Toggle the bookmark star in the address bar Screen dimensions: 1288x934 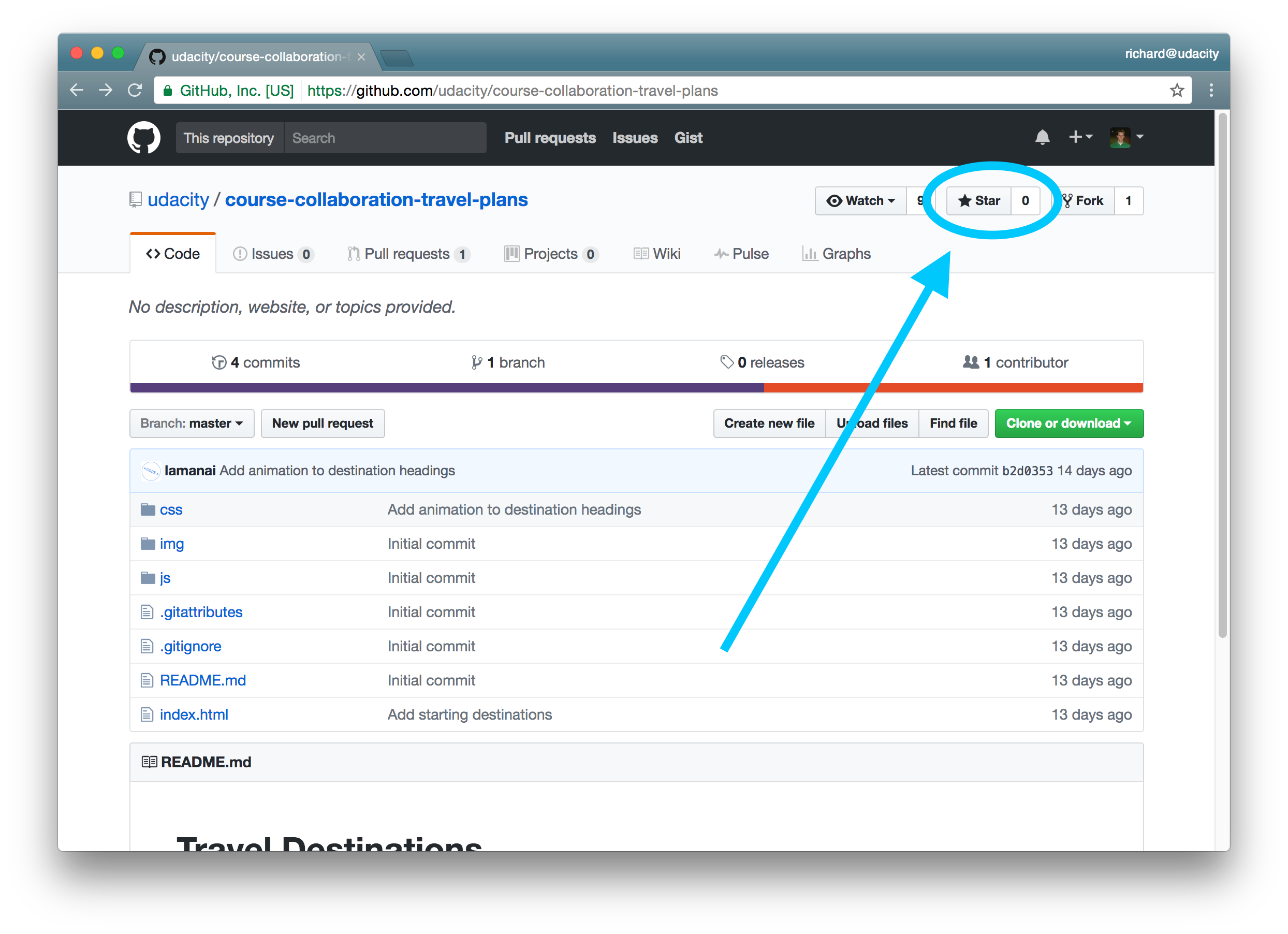click(1177, 90)
